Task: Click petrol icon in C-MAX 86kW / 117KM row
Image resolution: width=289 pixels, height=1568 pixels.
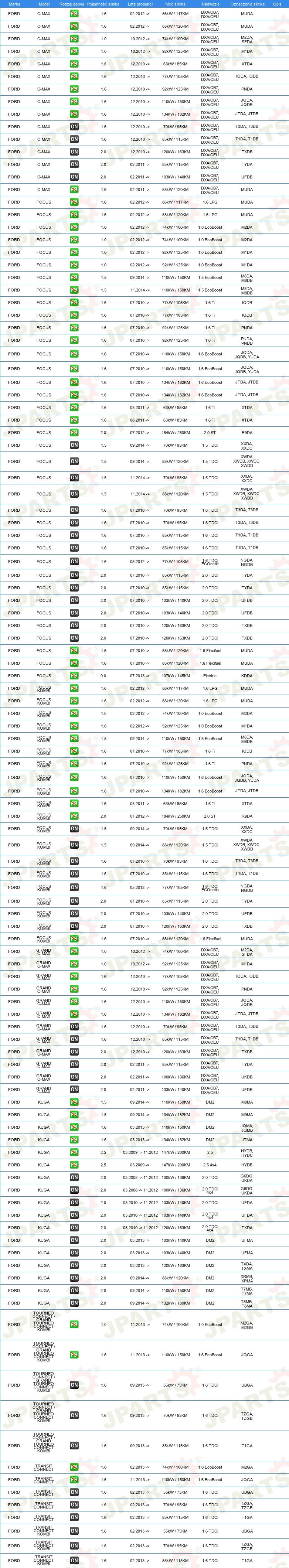Action: [x=74, y=13]
